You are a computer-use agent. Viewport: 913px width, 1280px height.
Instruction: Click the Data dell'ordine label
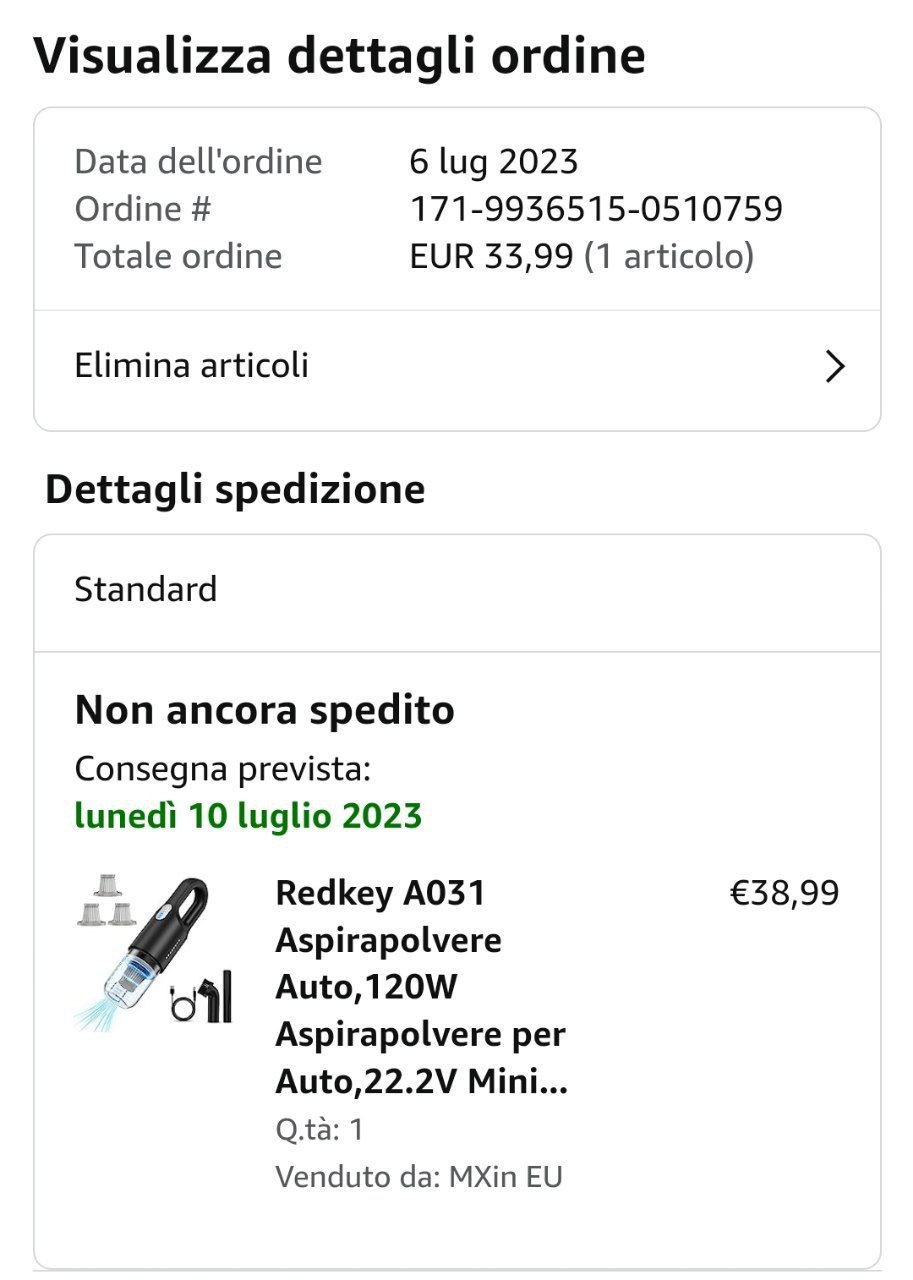pos(198,161)
